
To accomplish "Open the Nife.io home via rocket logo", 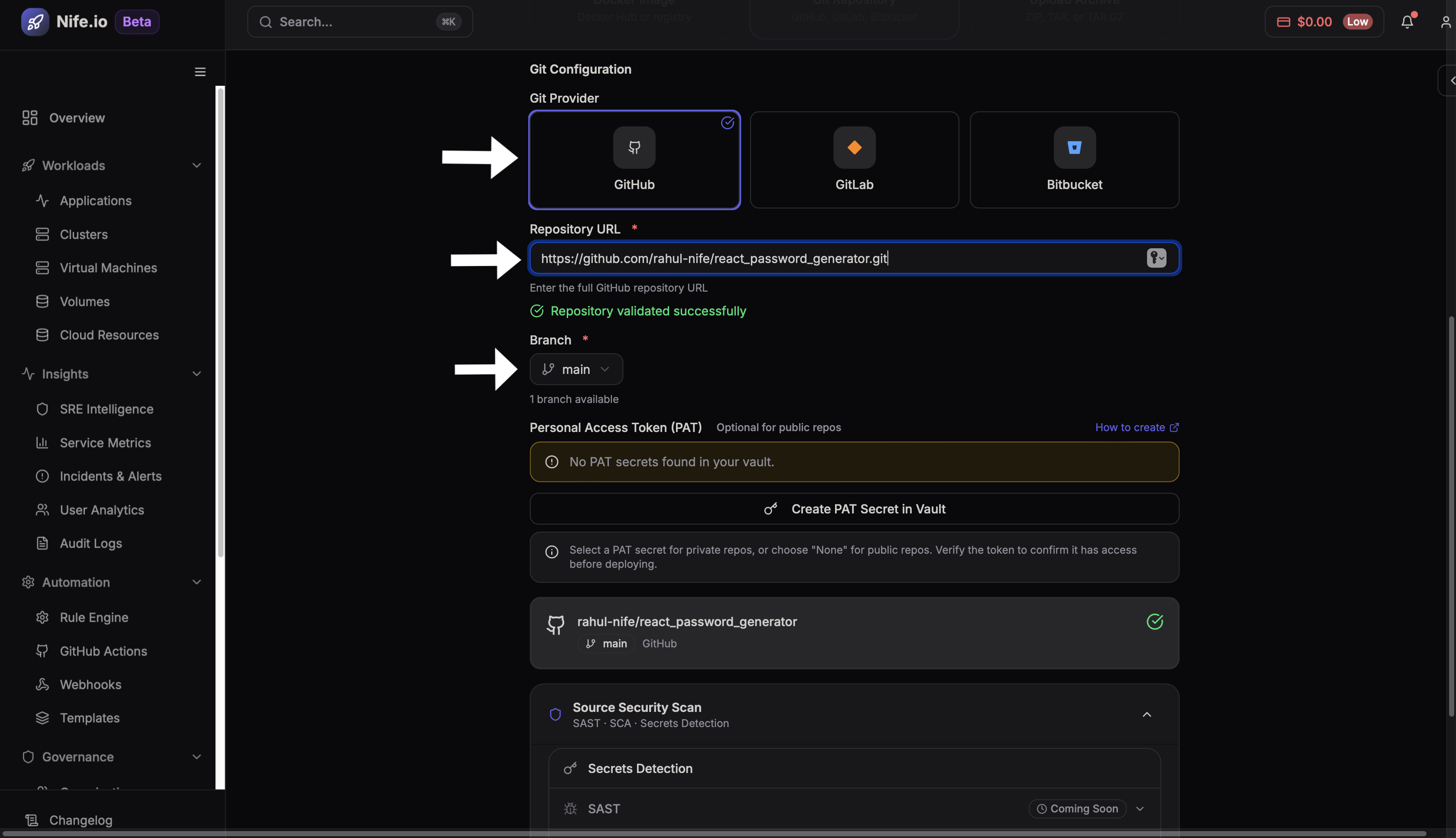I will pos(35,22).
